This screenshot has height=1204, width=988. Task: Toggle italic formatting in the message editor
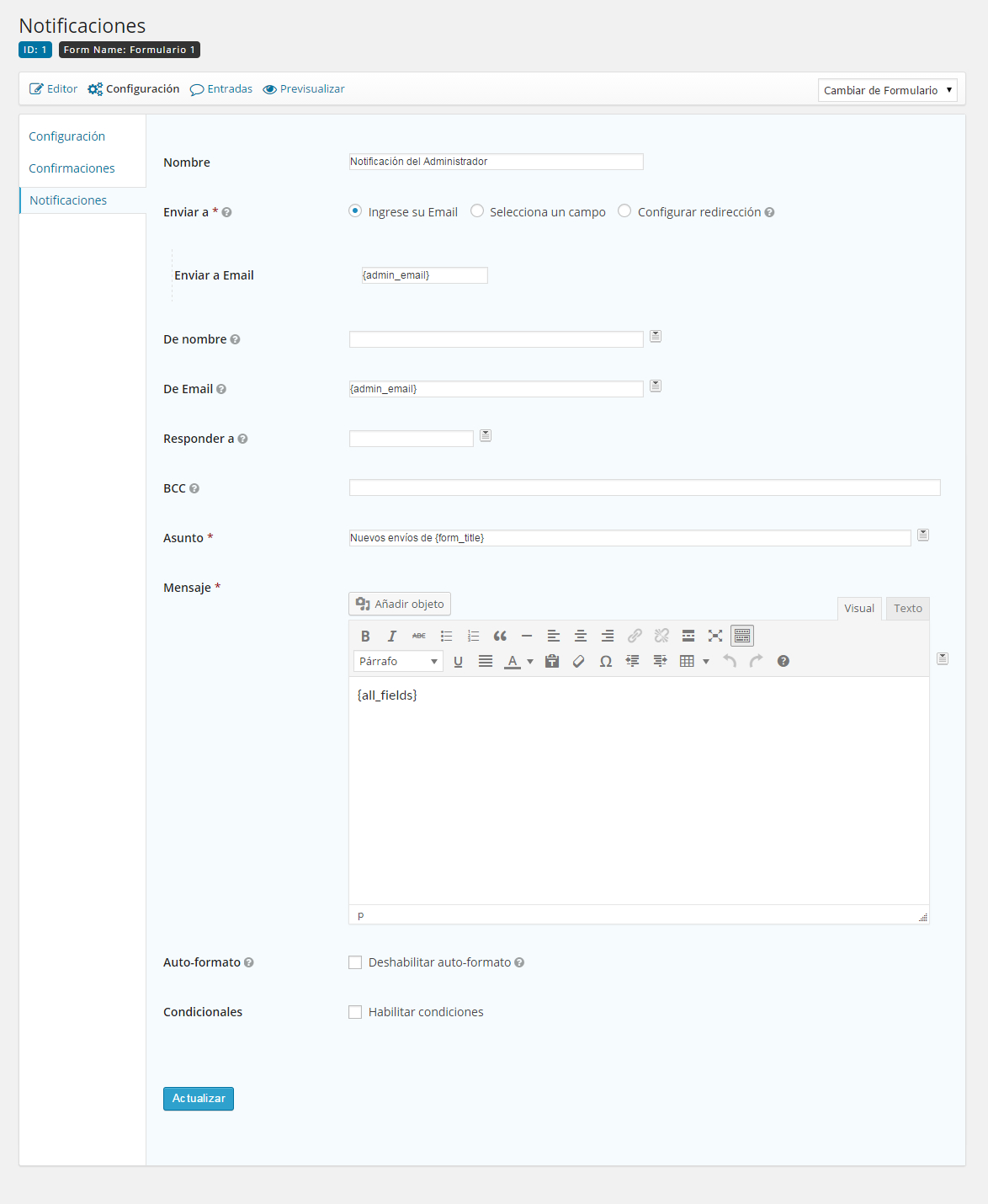click(391, 636)
